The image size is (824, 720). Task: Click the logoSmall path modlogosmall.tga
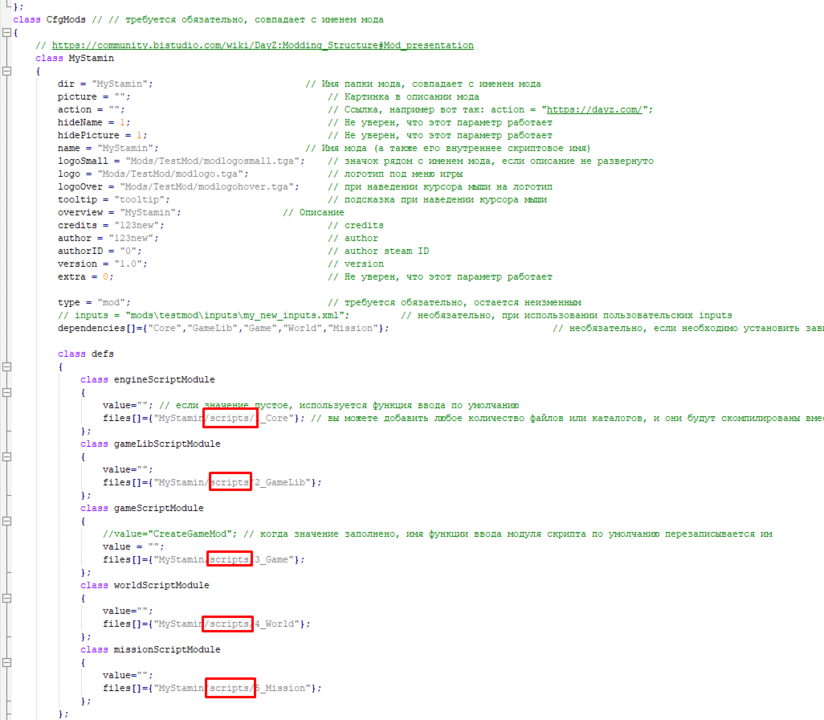(x=181, y=161)
